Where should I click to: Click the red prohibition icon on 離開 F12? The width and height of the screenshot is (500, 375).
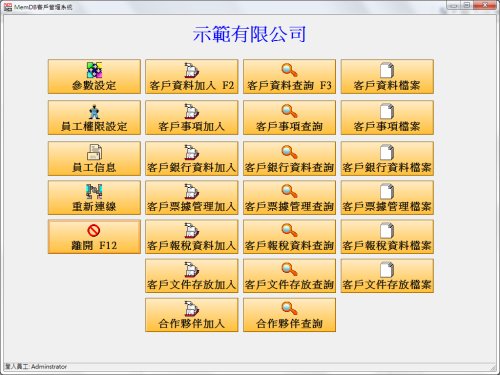coord(94,230)
